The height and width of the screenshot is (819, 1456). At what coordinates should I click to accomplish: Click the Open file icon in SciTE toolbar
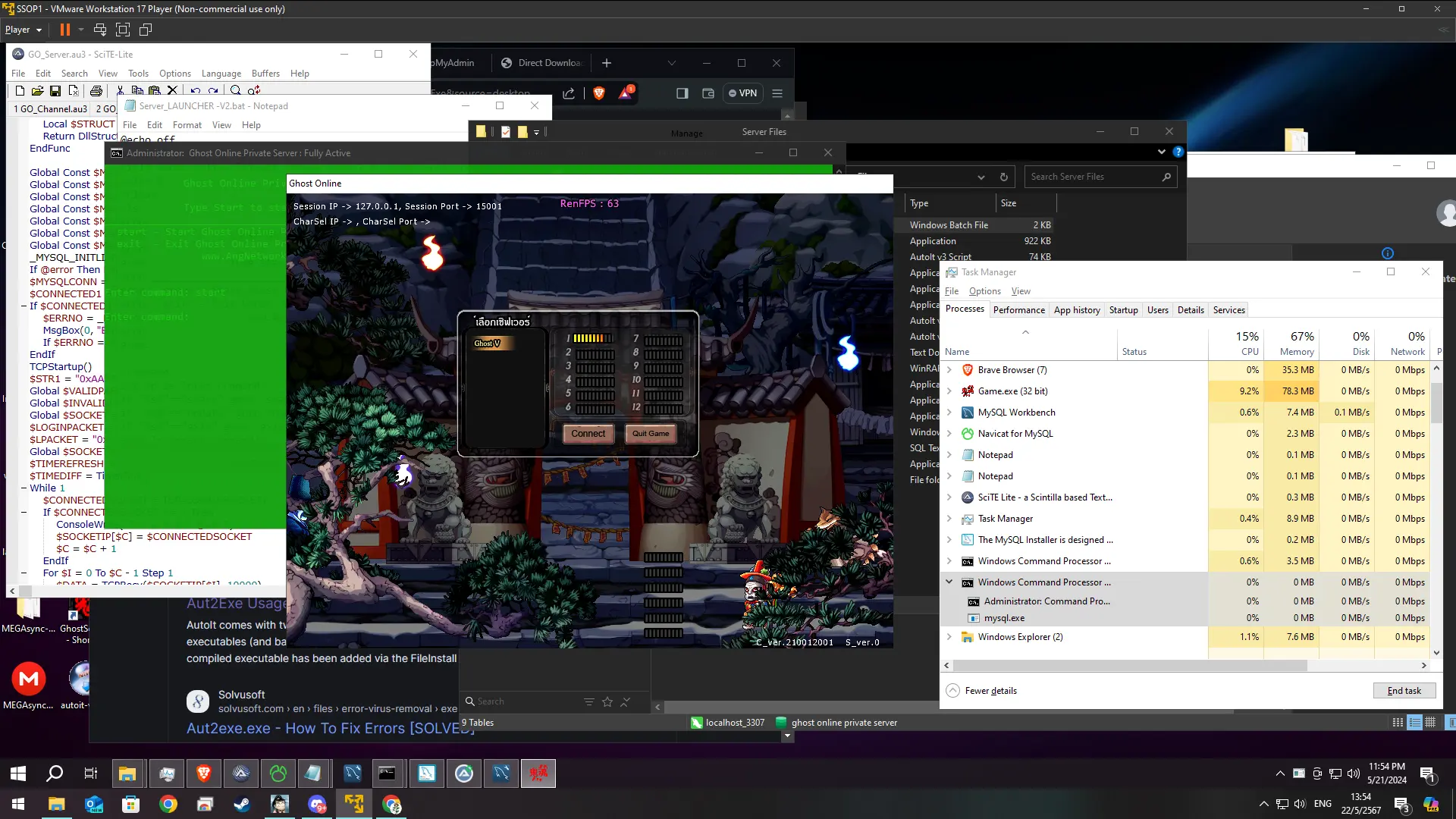point(37,91)
